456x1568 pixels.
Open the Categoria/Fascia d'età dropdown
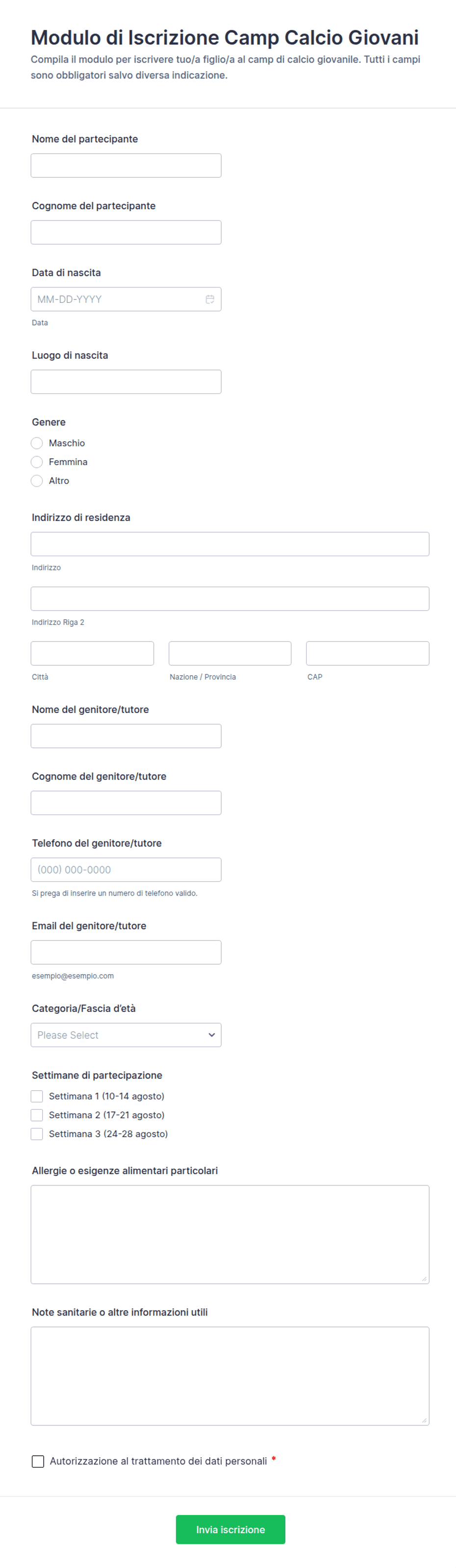pos(126,1035)
